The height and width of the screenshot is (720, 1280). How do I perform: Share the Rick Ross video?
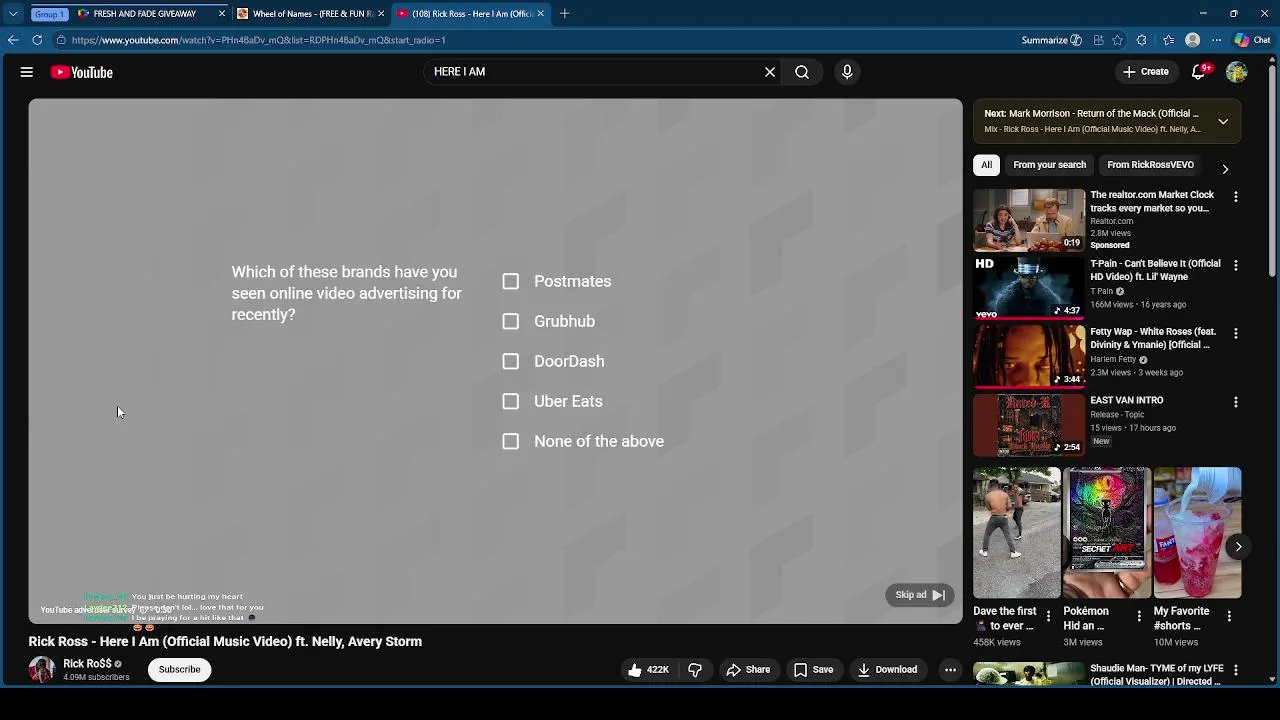(748, 670)
